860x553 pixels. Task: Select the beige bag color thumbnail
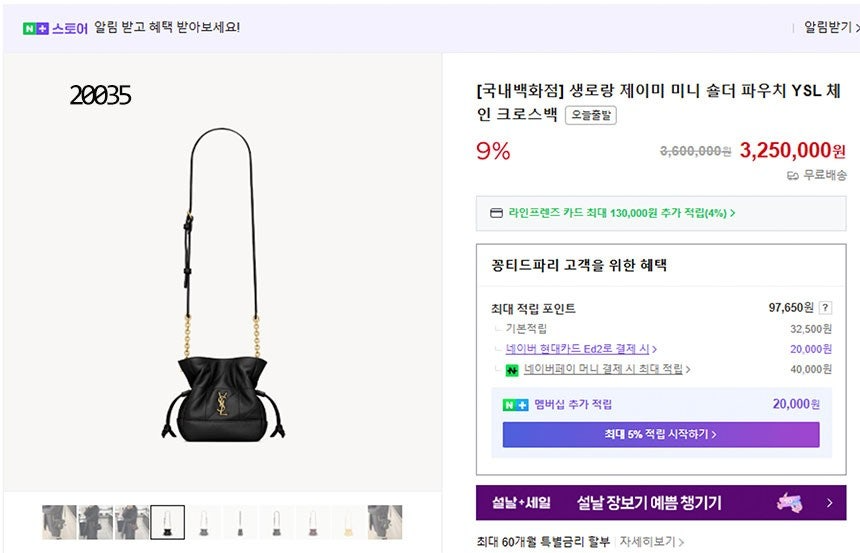click(x=348, y=522)
